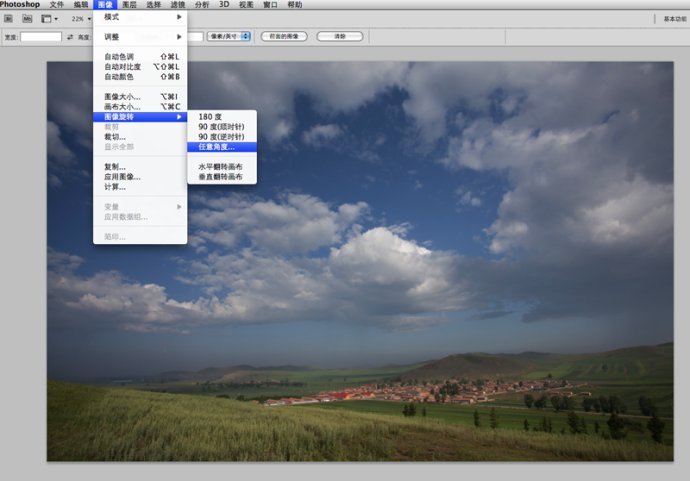Choose 水平翻转画布 from the submenu
The image size is (690, 481).
(222, 166)
